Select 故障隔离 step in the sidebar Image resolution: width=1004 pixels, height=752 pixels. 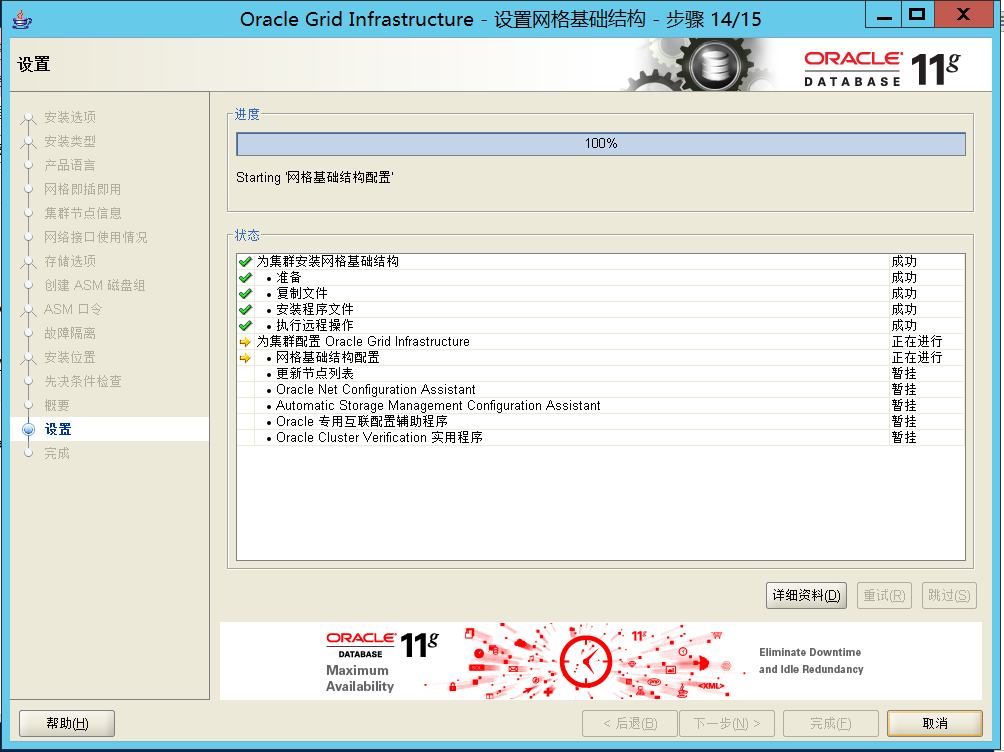[70, 334]
